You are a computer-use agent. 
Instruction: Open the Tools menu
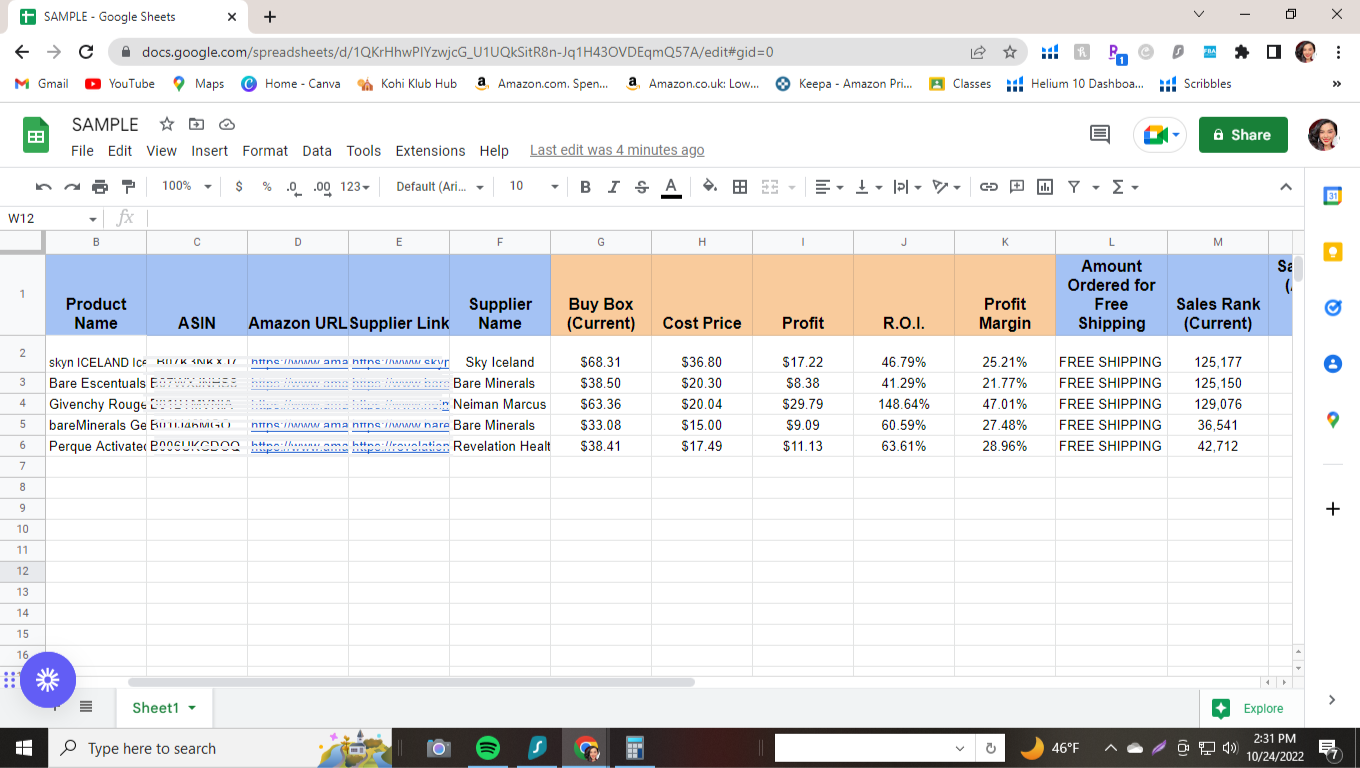tap(364, 151)
